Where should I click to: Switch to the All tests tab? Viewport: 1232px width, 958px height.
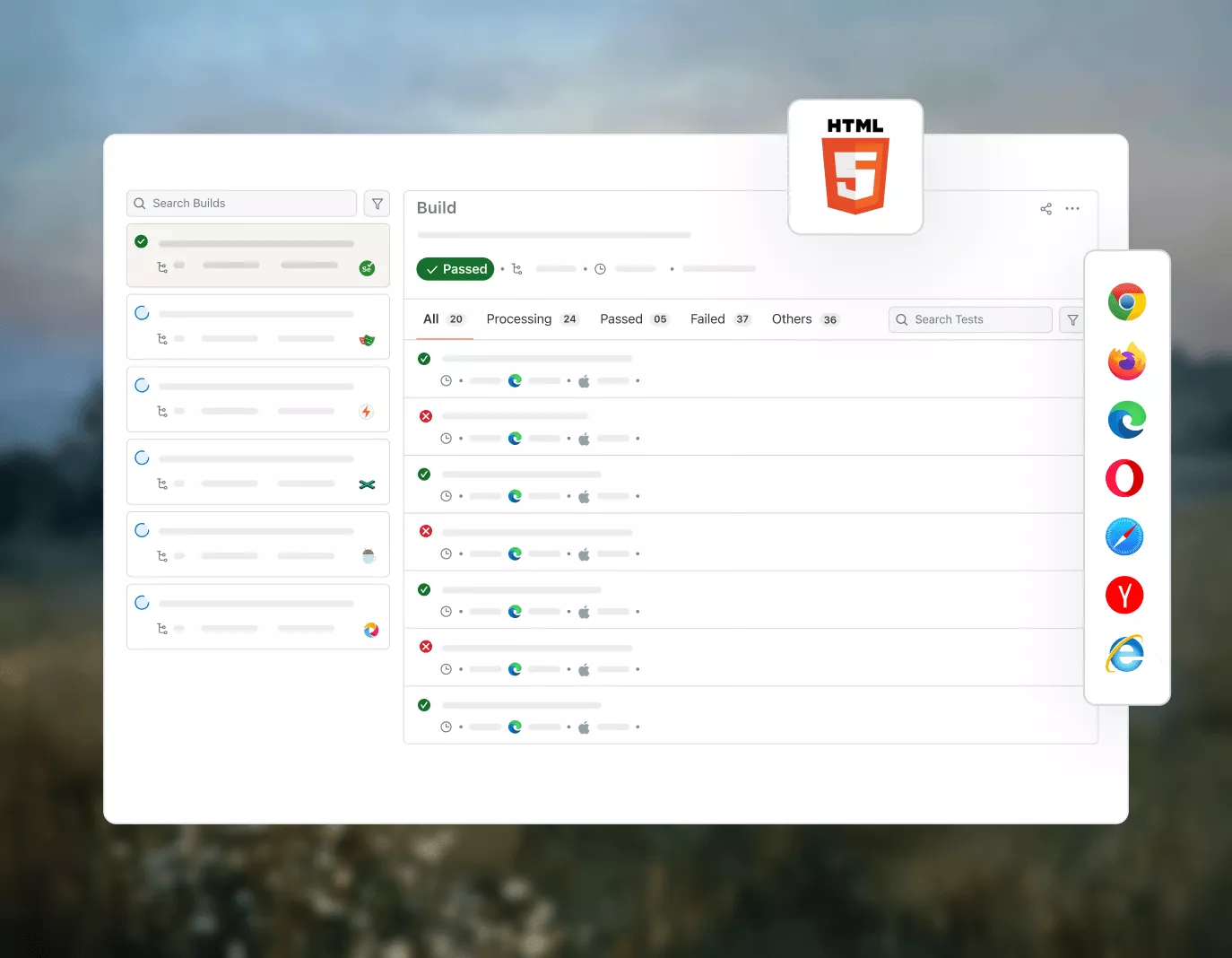tap(444, 319)
